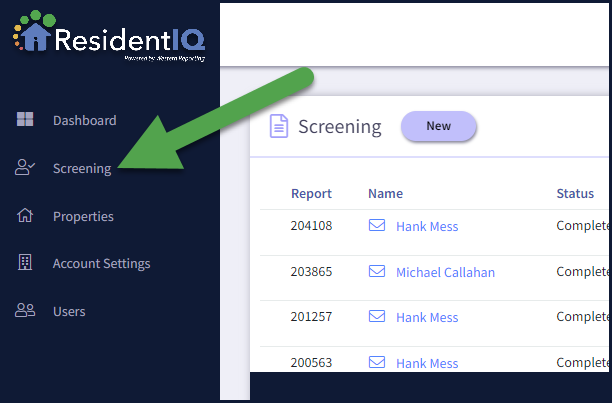The width and height of the screenshot is (612, 403).
Task: Click envelope icon for report 201257
Action: pos(377,316)
